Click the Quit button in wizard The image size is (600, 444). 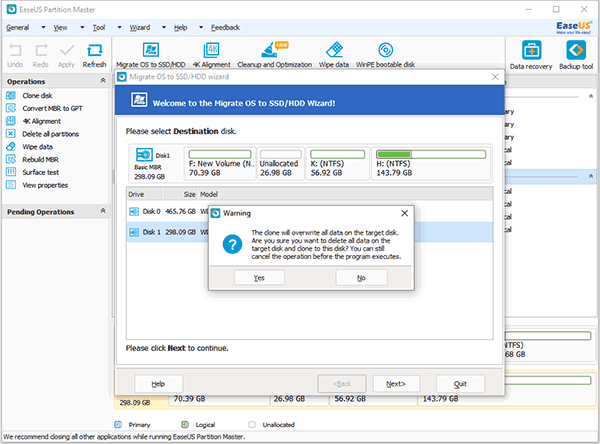pyautogui.click(x=460, y=383)
